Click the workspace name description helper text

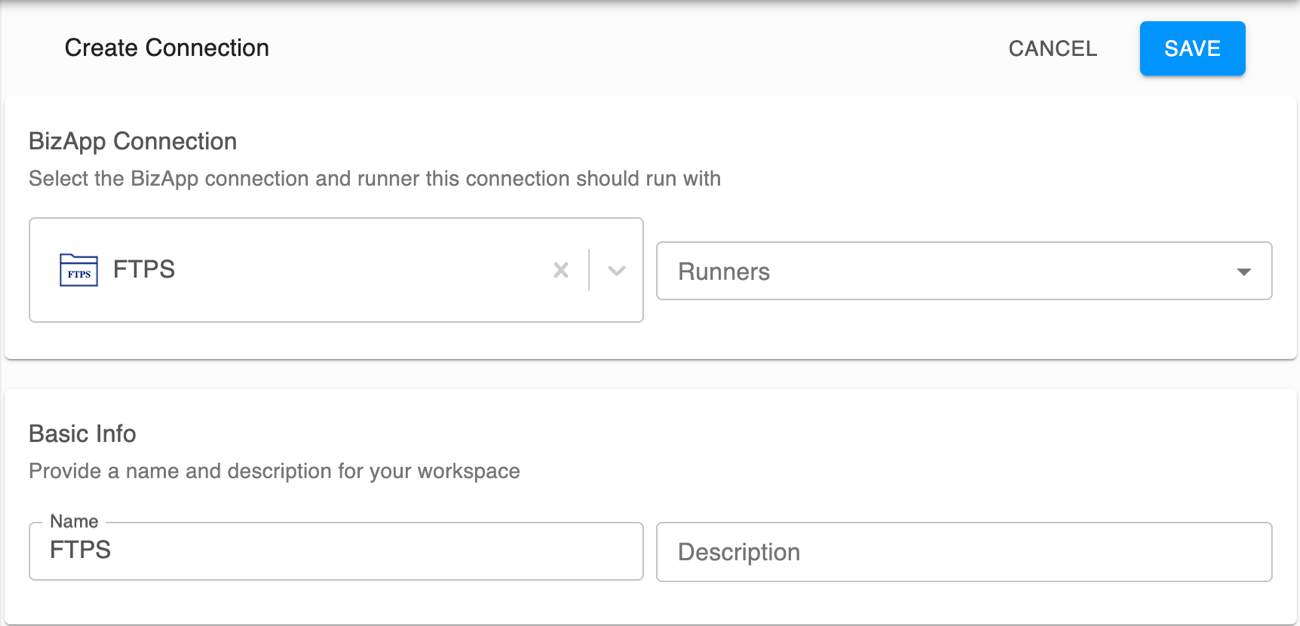click(x=274, y=471)
